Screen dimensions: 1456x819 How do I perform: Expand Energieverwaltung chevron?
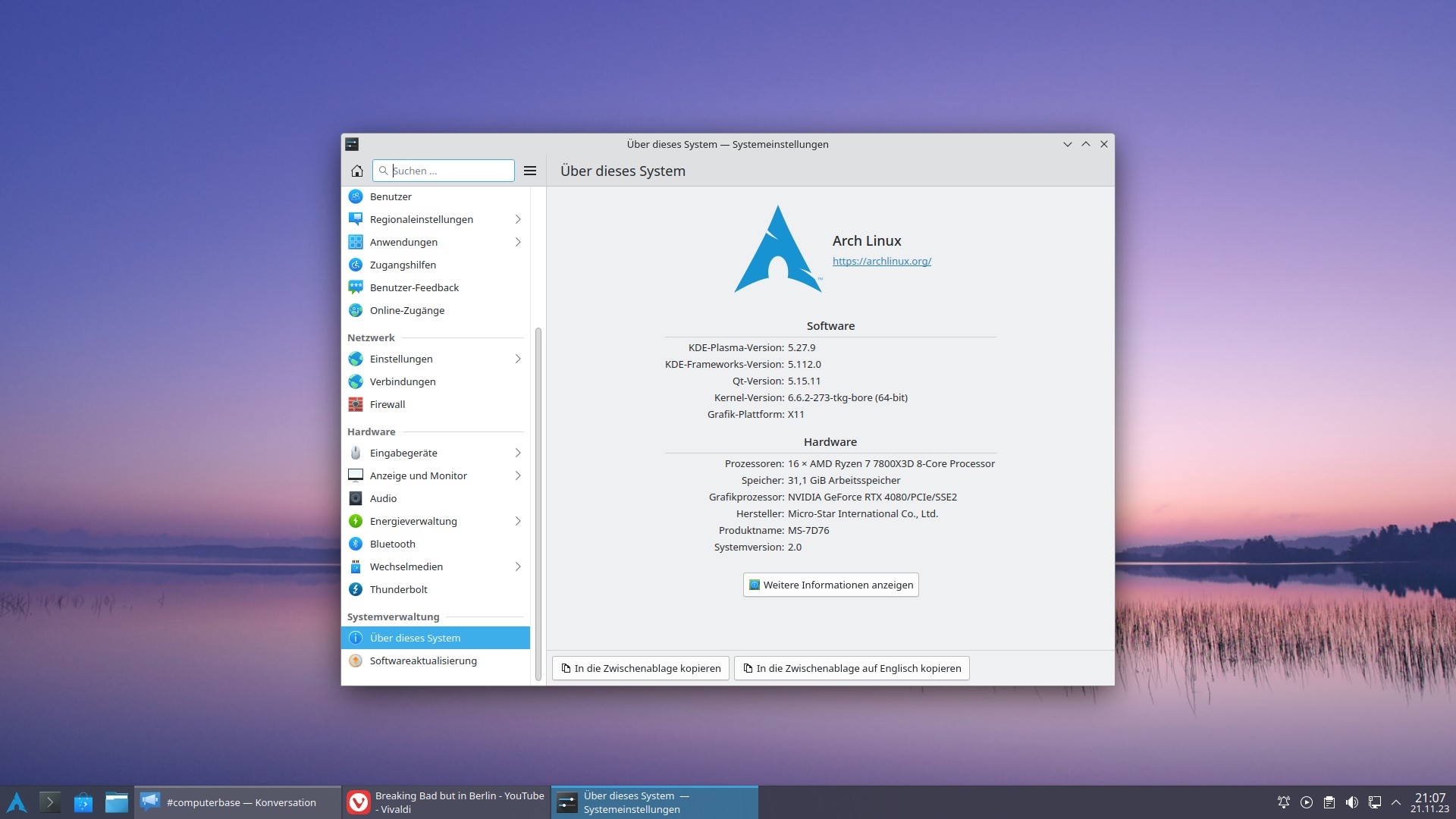pos(518,521)
